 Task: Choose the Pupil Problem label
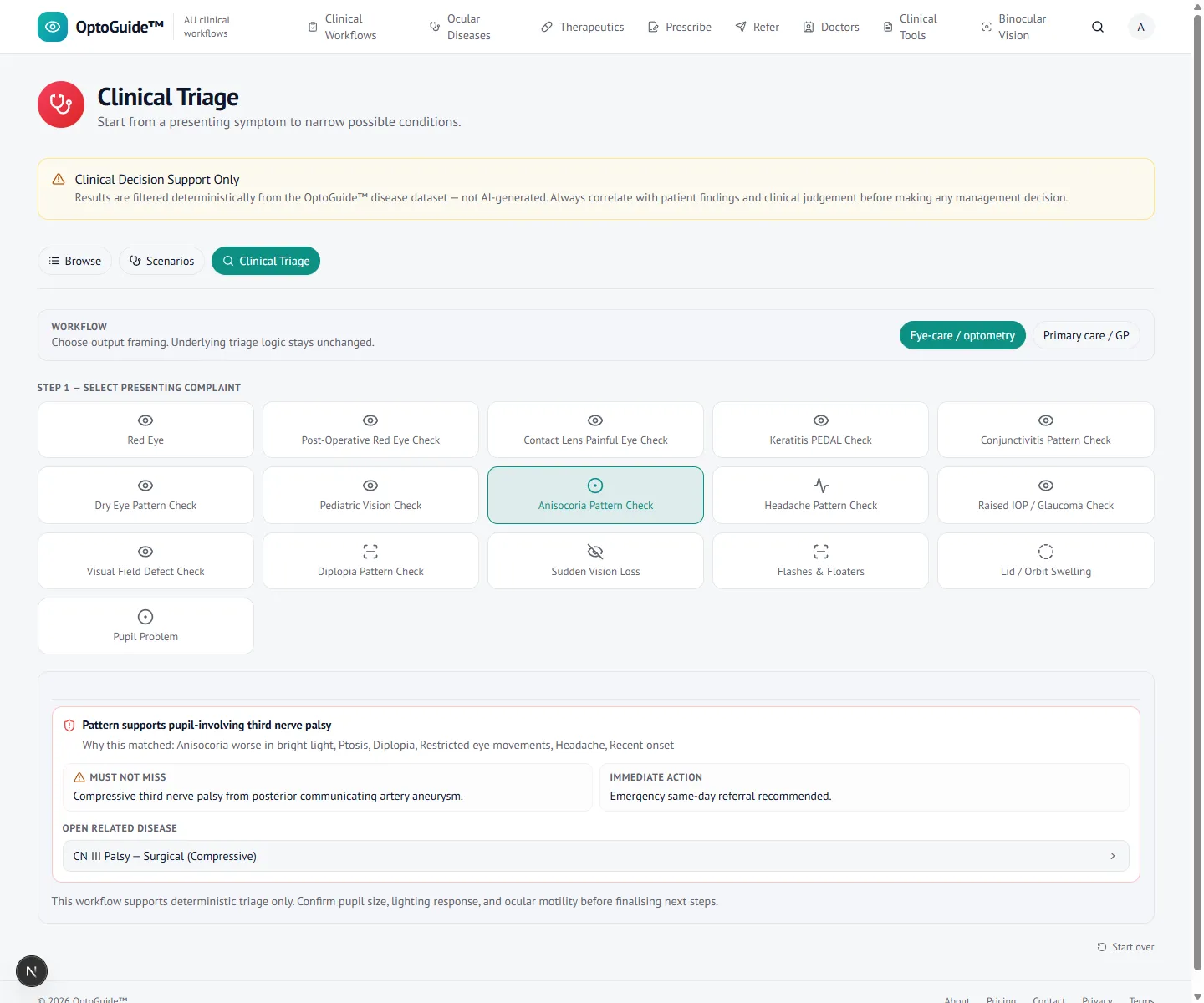tap(145, 637)
